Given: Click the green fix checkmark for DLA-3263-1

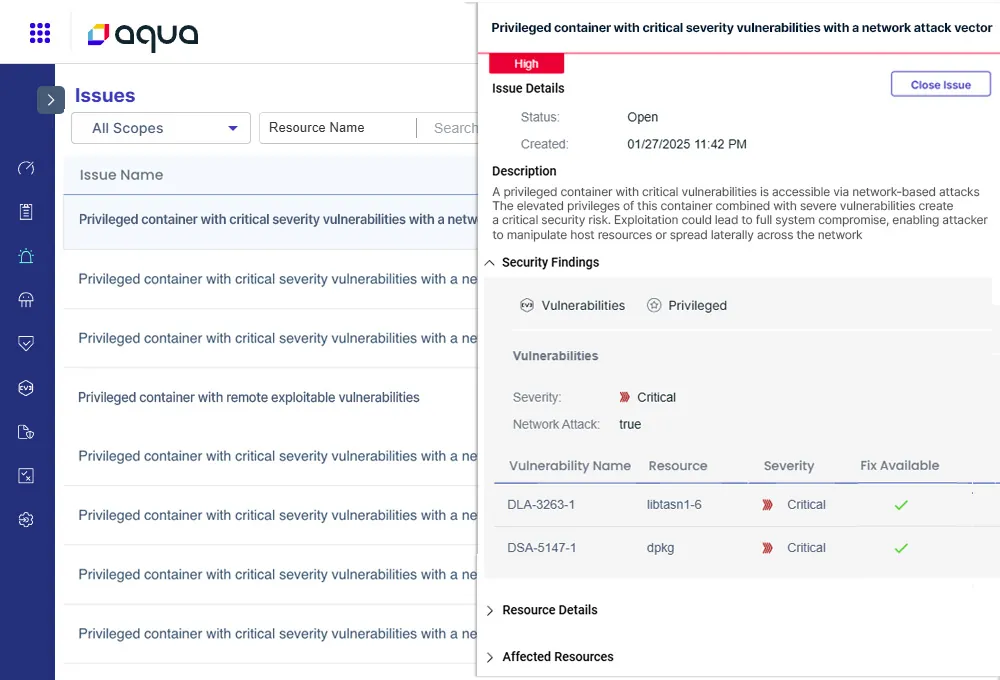Looking at the screenshot, I should click(901, 505).
